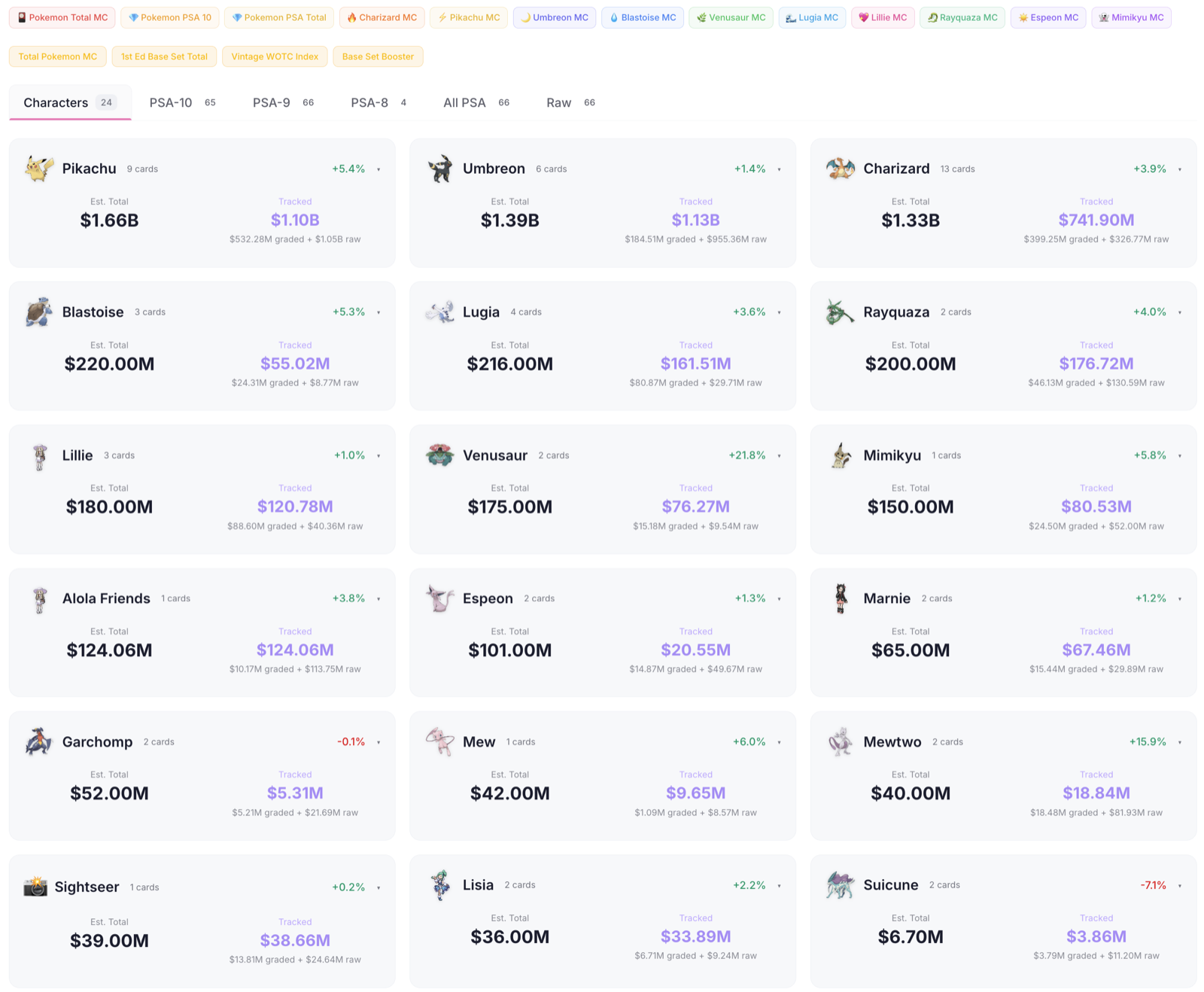Open the Pokemon PSA Total chip
The image size is (1204, 992).
tap(279, 17)
